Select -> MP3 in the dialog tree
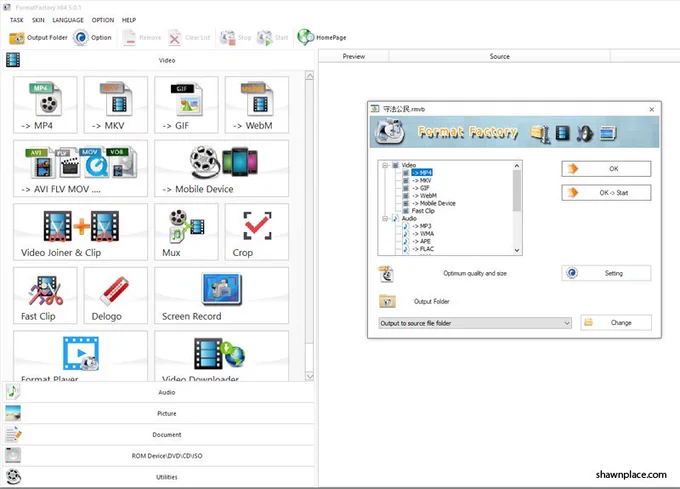The width and height of the screenshot is (680, 489). click(422, 226)
